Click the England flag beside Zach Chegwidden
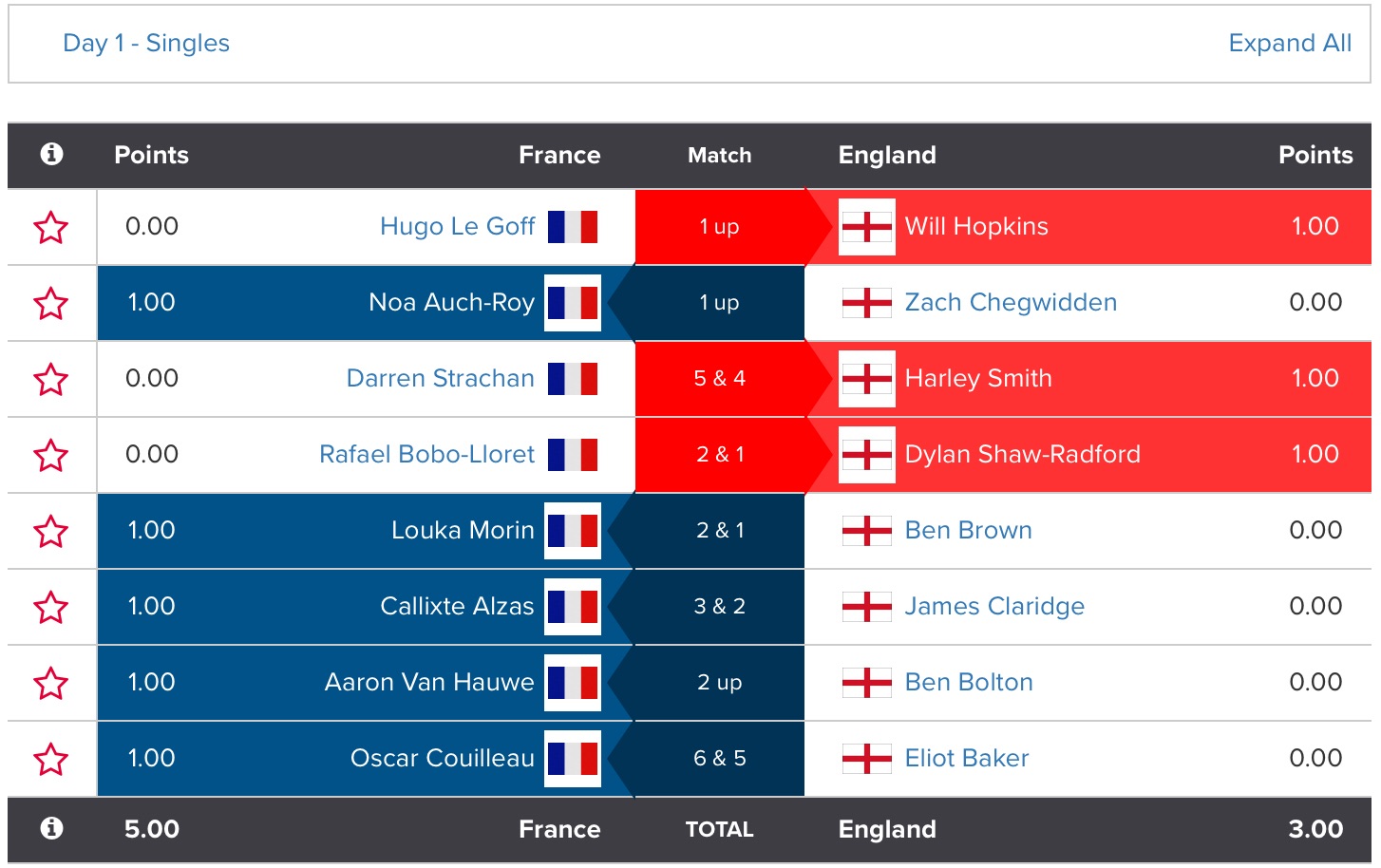 866,303
